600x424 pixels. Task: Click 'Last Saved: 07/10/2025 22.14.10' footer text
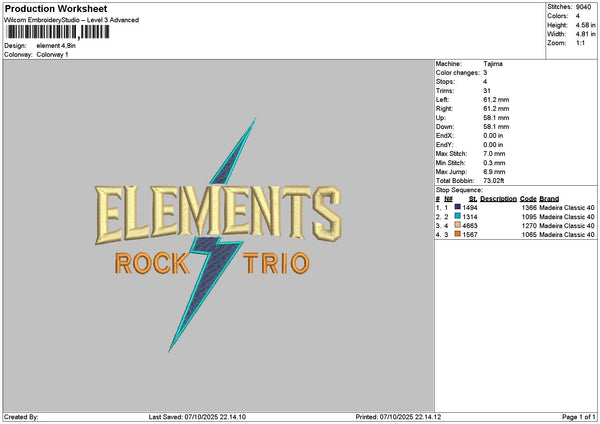coord(197,417)
